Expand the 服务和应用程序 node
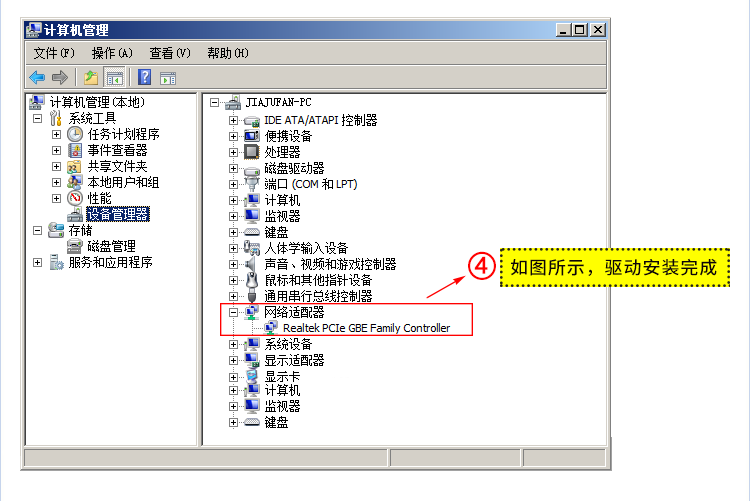The width and height of the screenshot is (750, 501). tap(37, 262)
